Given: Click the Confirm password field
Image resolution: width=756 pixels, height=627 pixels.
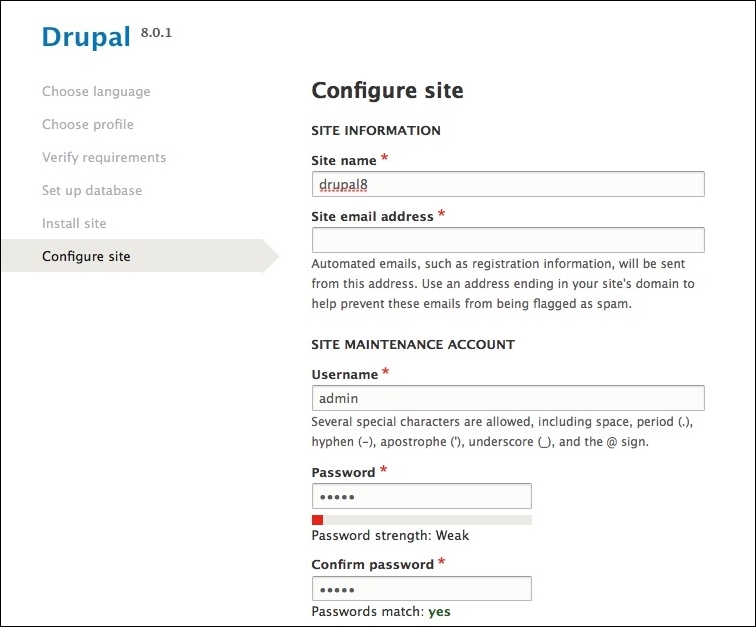Looking at the screenshot, I should tap(422, 588).
